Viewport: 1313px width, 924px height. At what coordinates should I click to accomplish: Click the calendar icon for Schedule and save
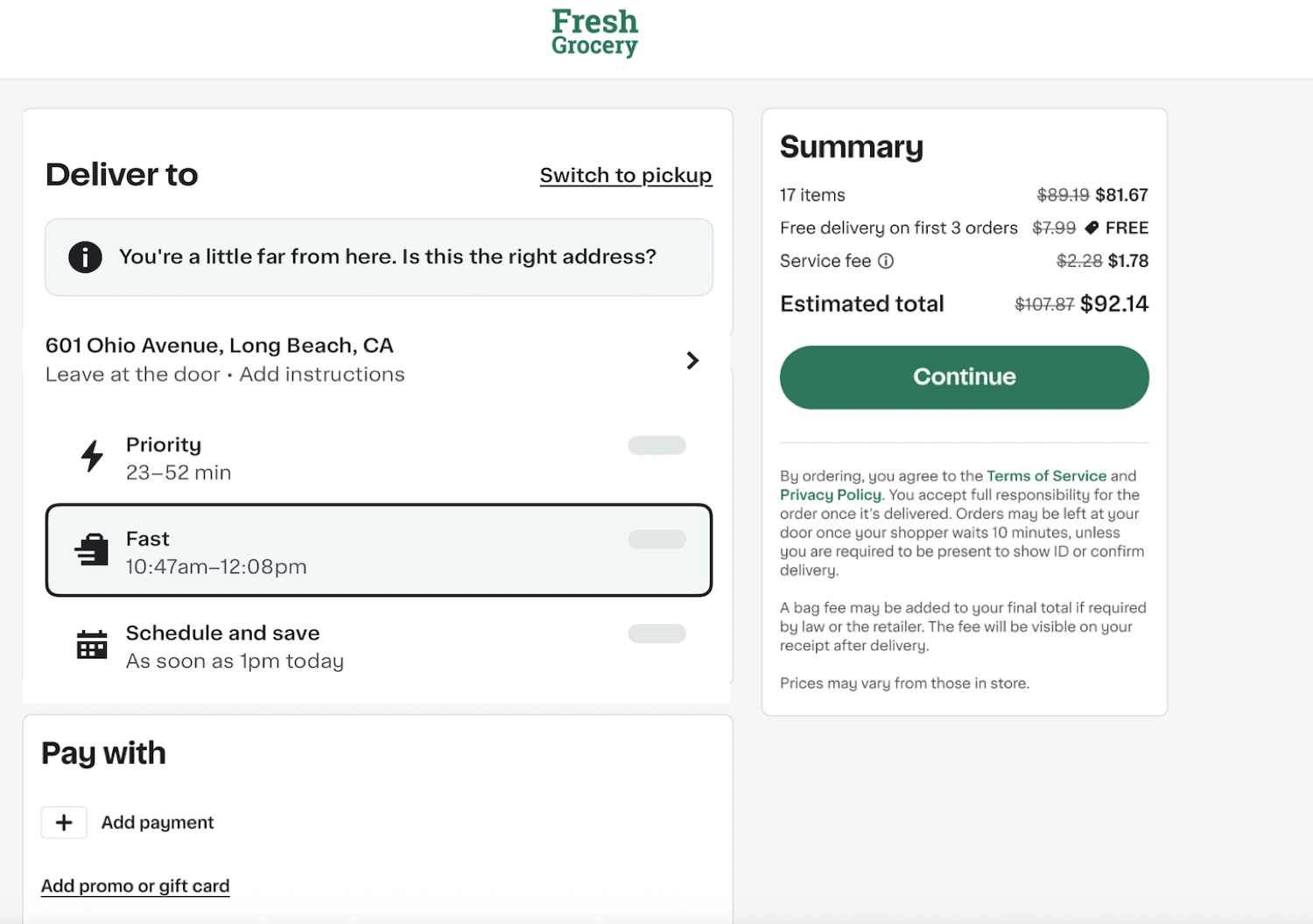tap(90, 645)
